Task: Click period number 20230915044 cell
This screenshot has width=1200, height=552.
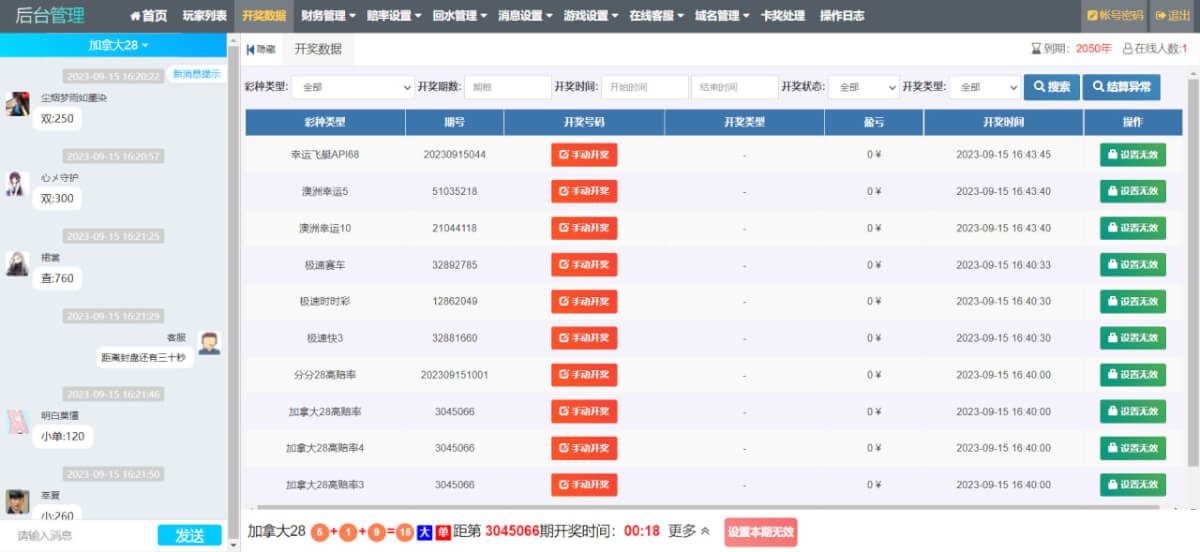Action: 454,155
